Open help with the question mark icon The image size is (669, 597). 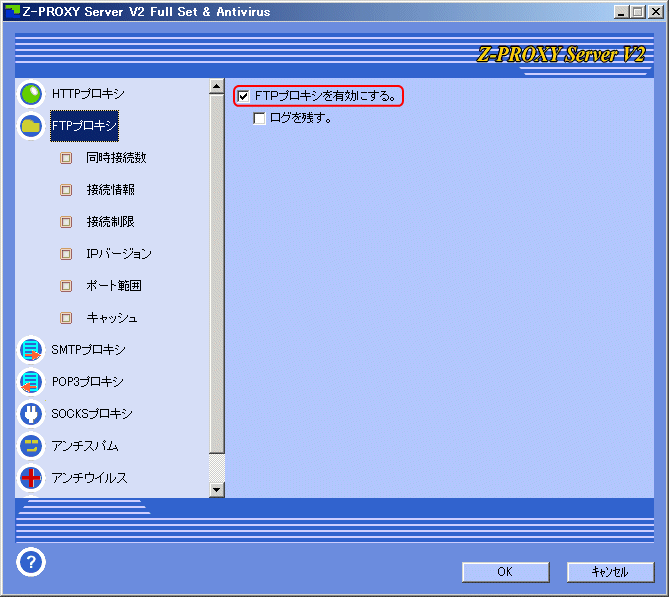(x=31, y=562)
